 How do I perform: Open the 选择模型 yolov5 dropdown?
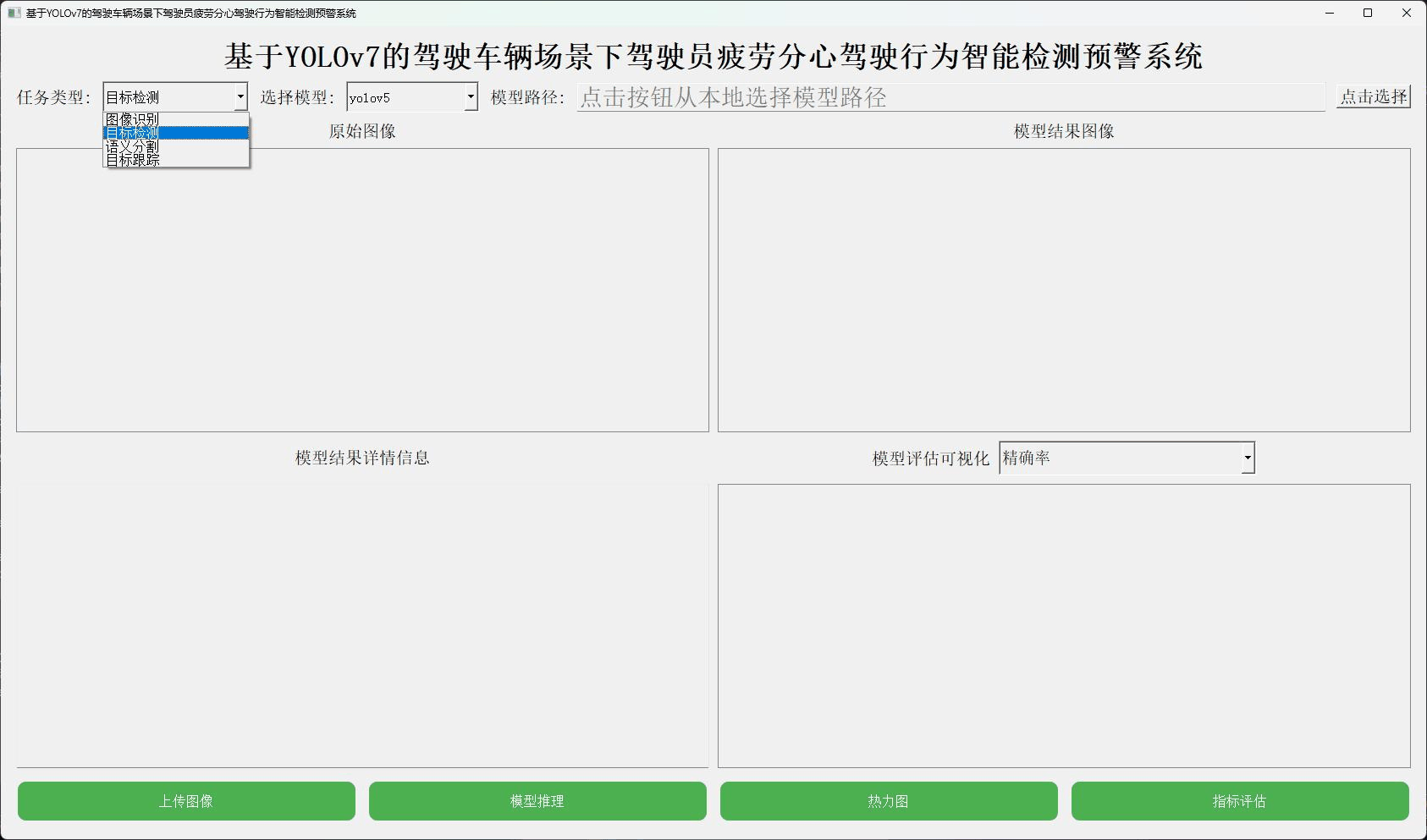point(412,97)
